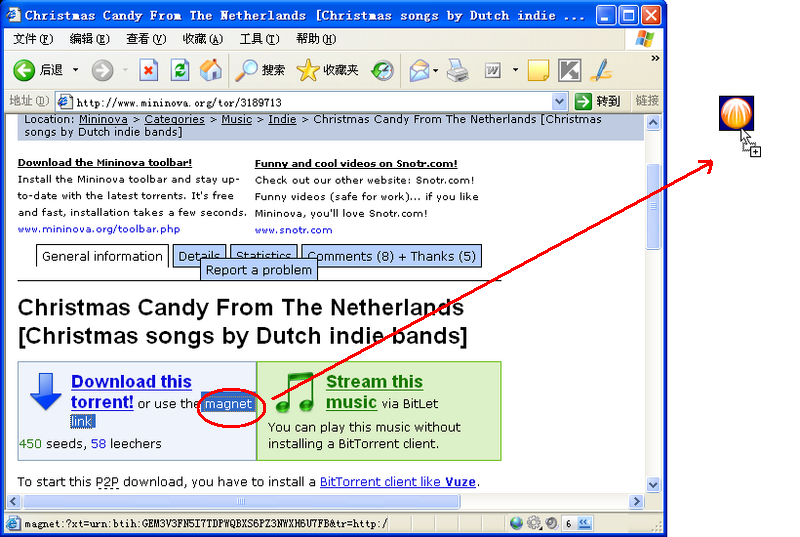
Task: Click the orange BitComet desktop icon
Action: click(736, 113)
